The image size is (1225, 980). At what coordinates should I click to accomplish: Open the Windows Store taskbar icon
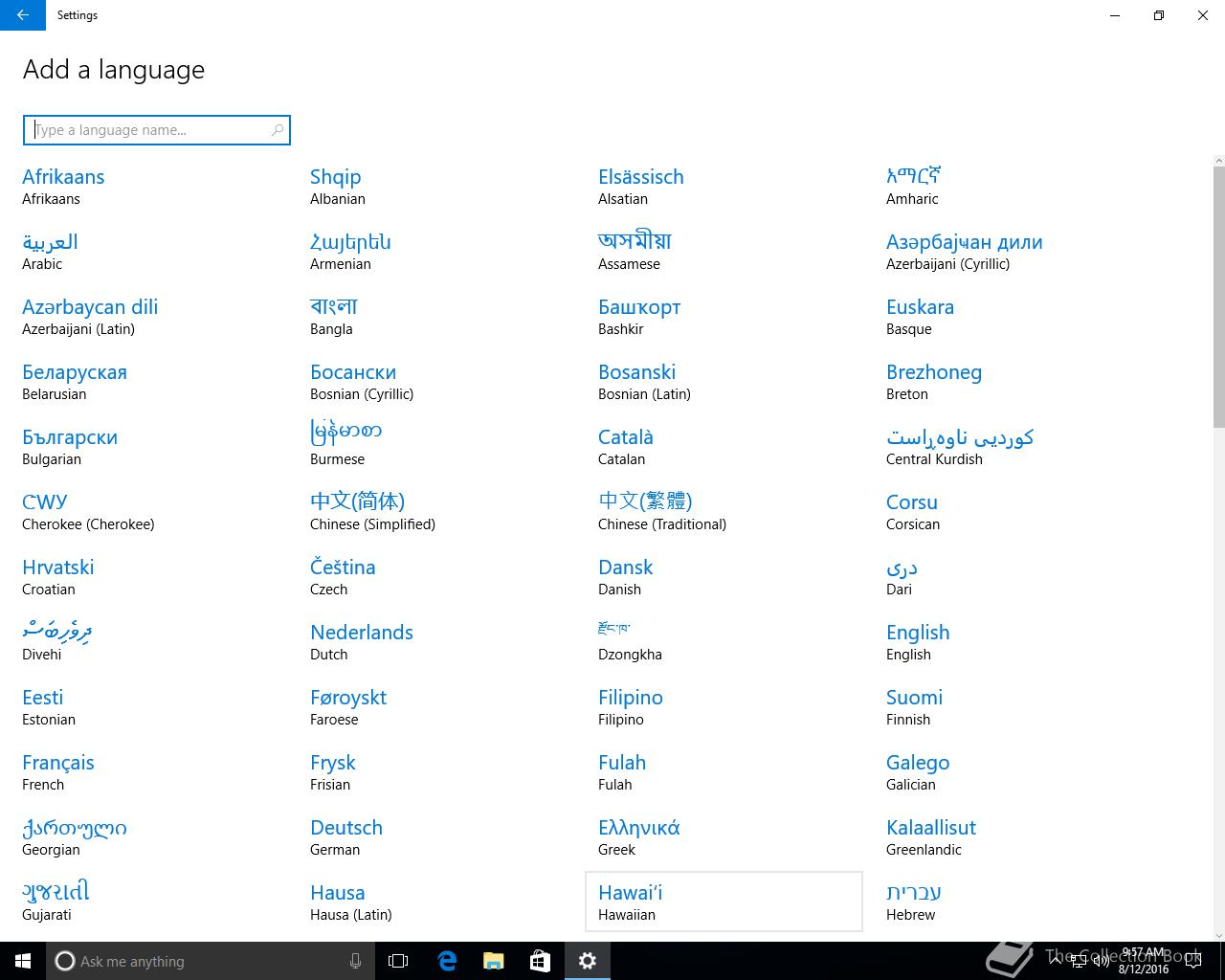tap(540, 961)
